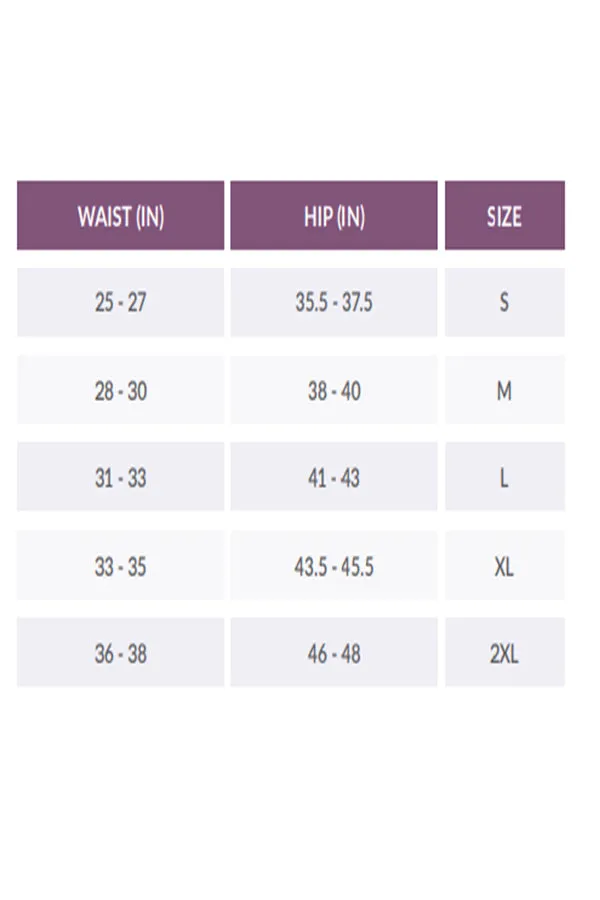Select the 38 - 40 hip cell
Screen dimensions: 600x900
(334, 390)
